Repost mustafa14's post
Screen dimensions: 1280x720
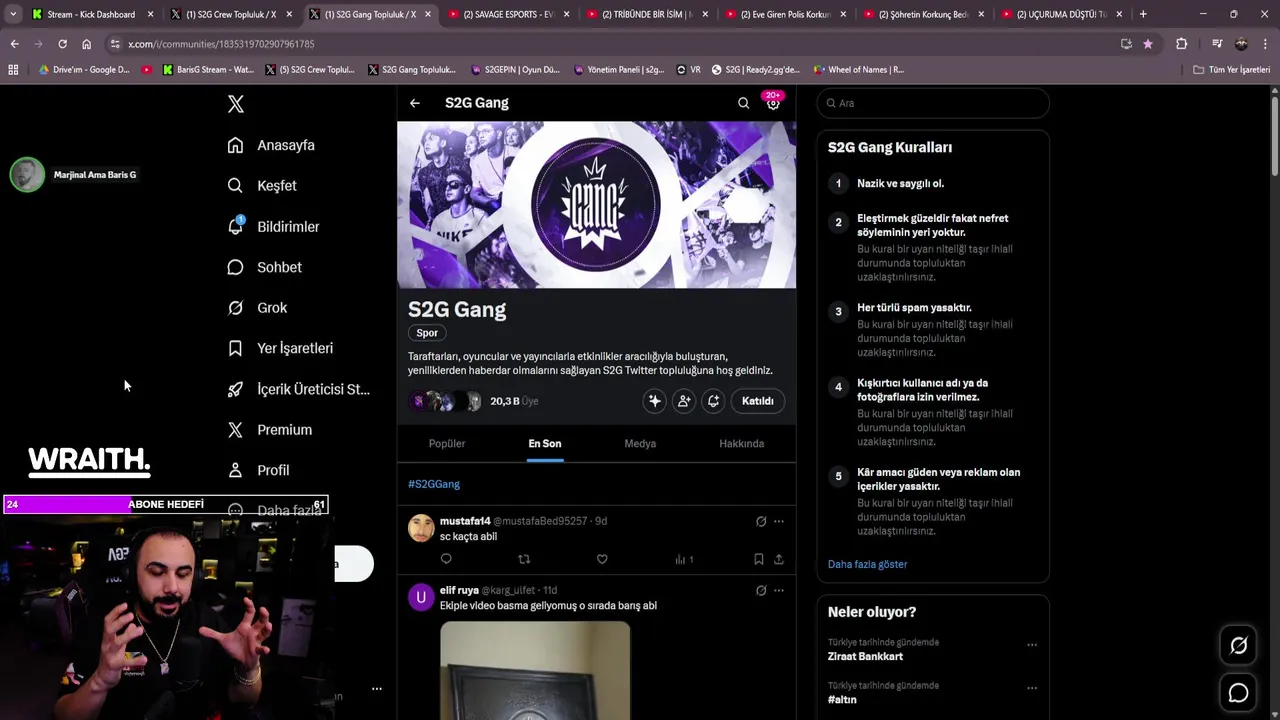coord(524,559)
